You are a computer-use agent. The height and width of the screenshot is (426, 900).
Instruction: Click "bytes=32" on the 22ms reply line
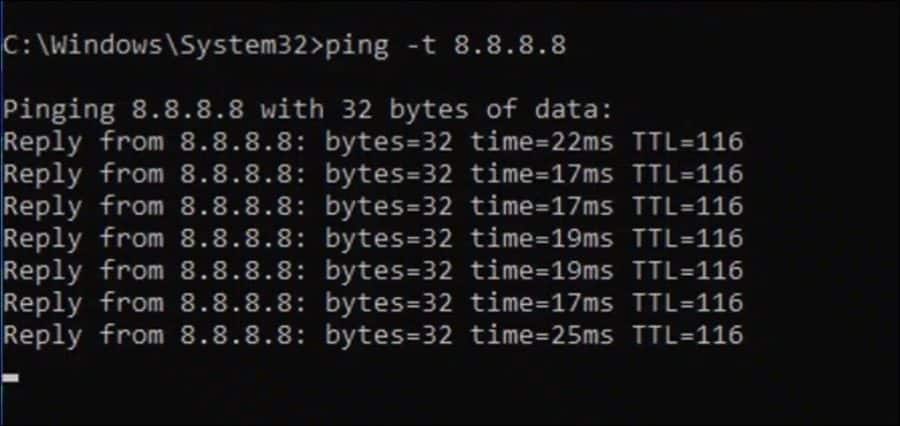point(388,142)
